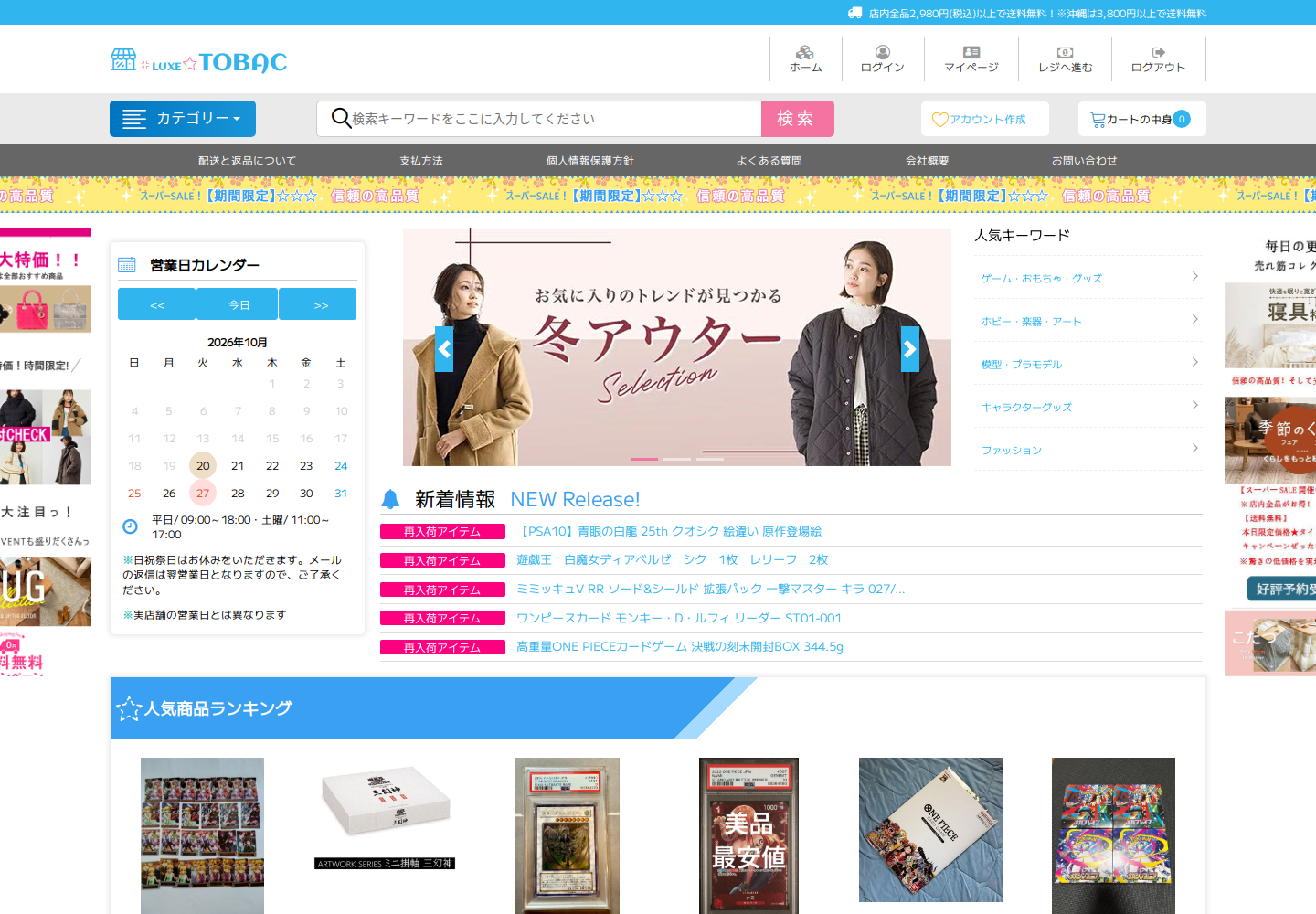Click the magnifier icon in search bar
The height and width of the screenshot is (914, 1316).
point(341,118)
